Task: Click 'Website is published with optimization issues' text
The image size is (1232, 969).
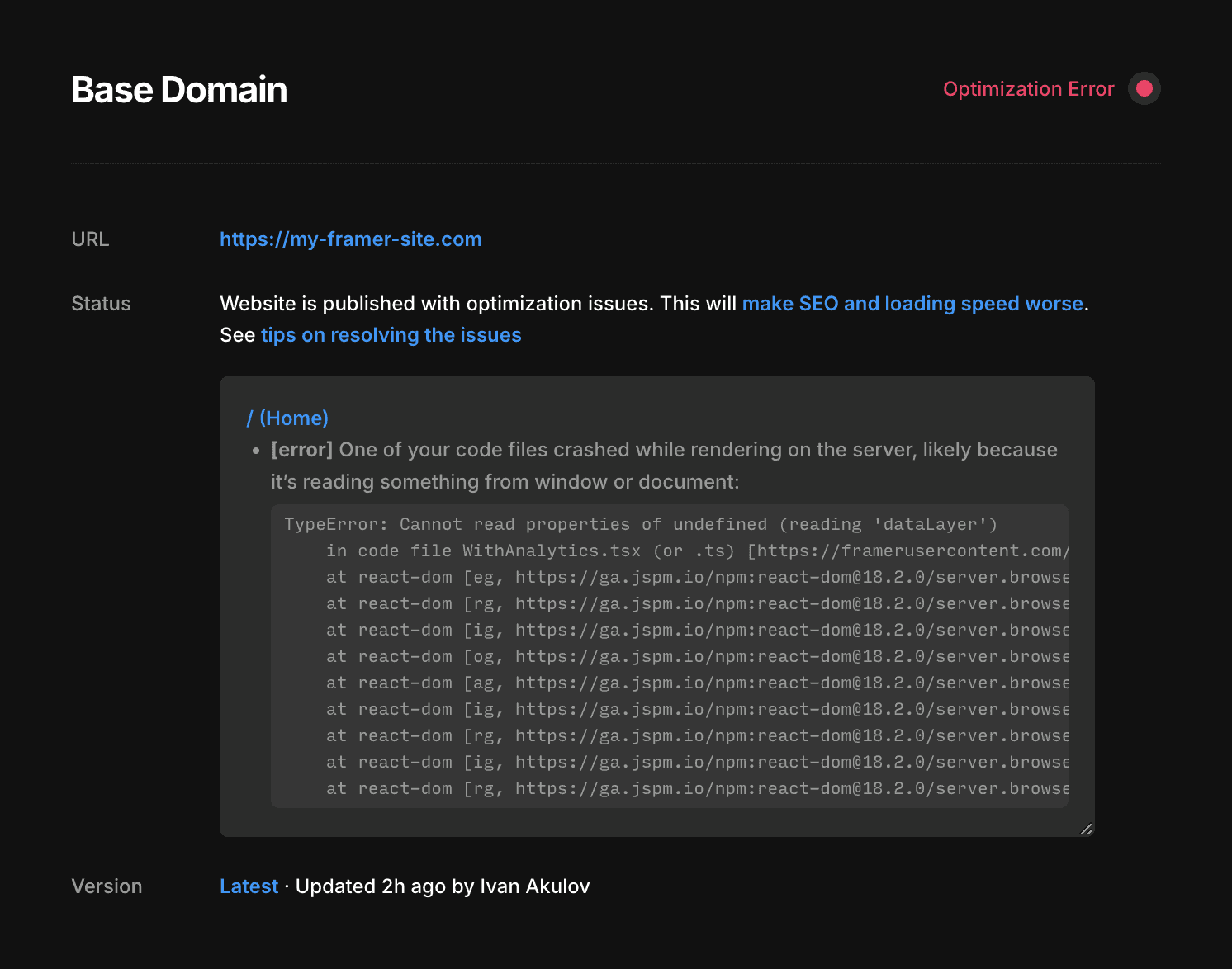Action: tap(437, 304)
